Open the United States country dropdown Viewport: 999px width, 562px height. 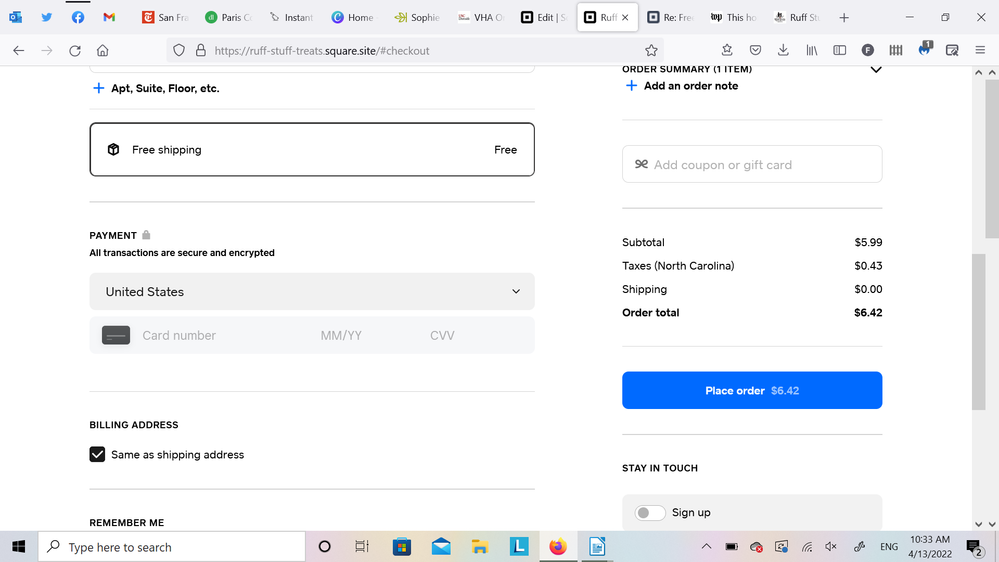click(312, 292)
